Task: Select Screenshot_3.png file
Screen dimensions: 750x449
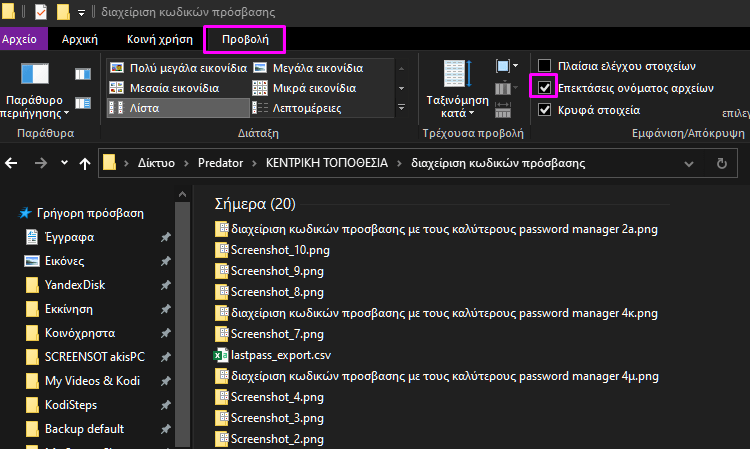Action: coord(269,418)
